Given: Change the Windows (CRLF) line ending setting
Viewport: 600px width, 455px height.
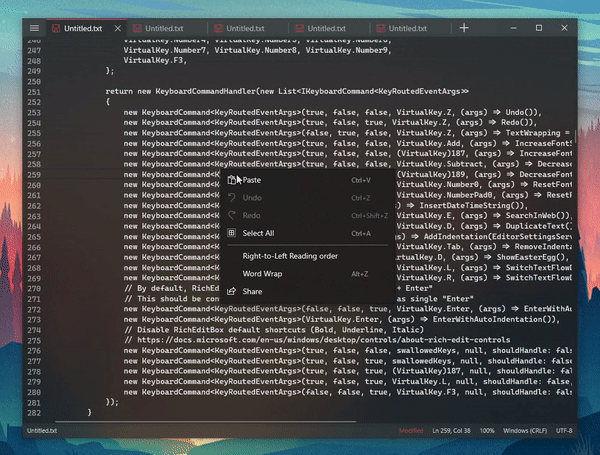Looking at the screenshot, I should pos(525,431).
